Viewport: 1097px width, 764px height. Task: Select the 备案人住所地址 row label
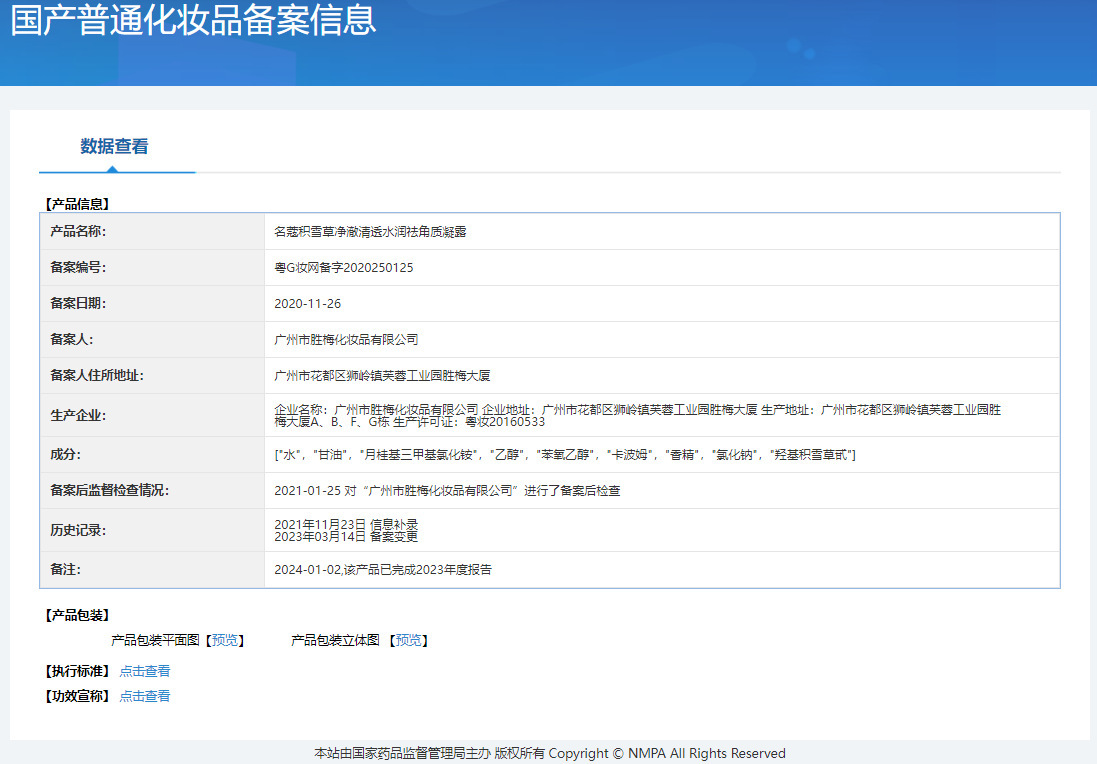[x=97, y=375]
